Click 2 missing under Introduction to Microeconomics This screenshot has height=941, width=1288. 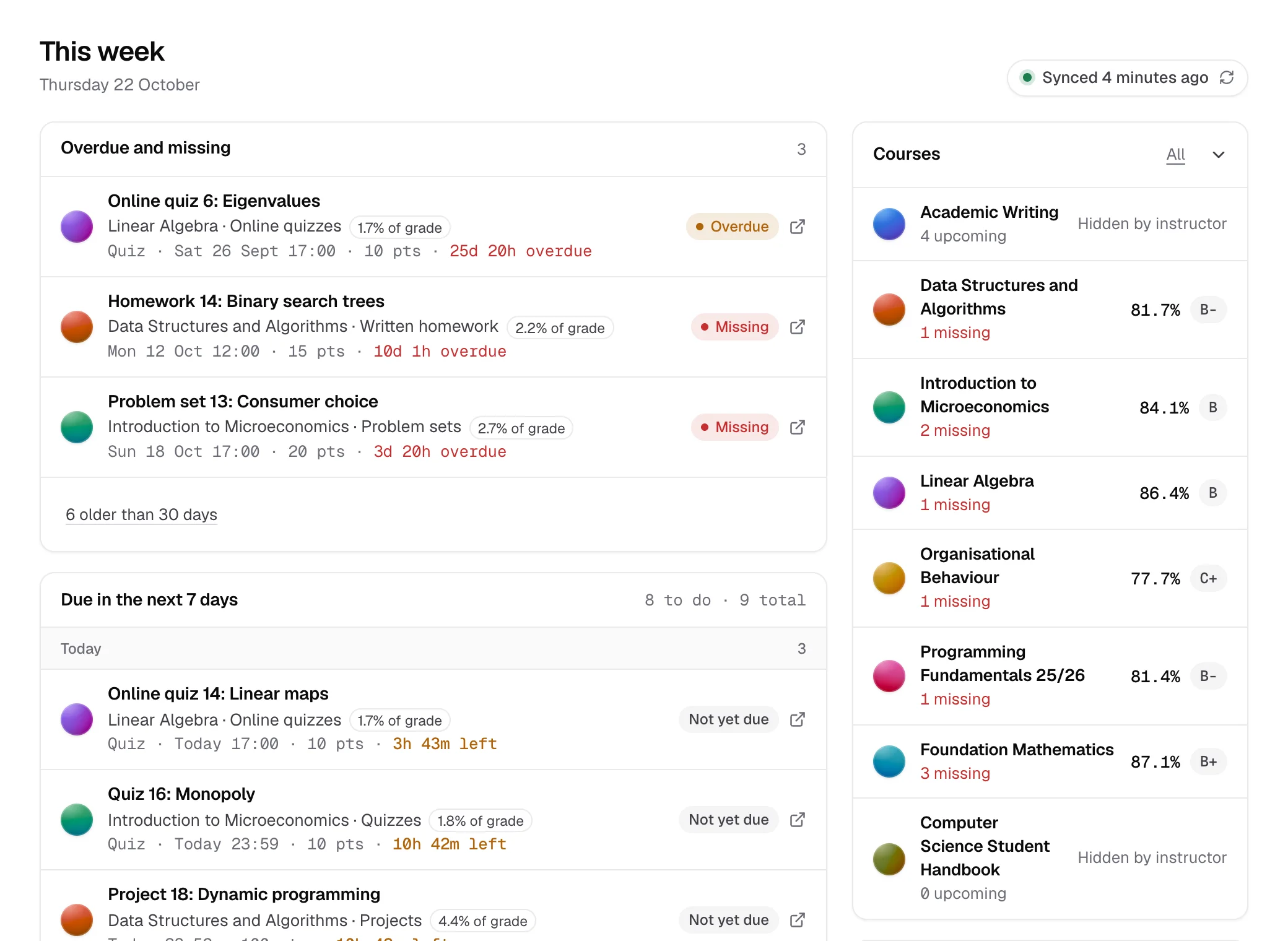tap(955, 431)
